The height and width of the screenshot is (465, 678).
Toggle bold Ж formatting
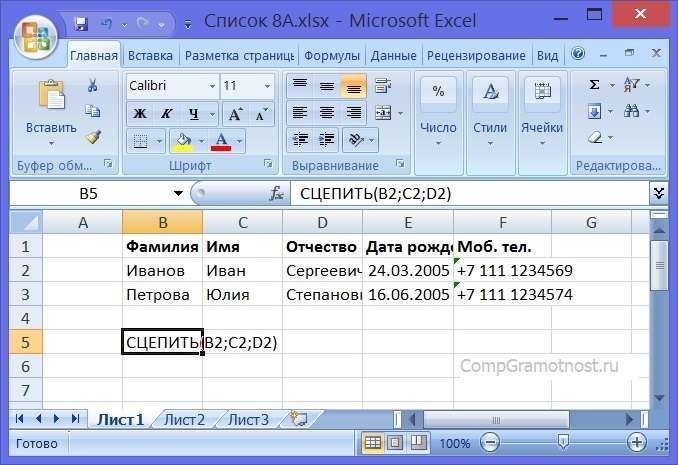140,114
